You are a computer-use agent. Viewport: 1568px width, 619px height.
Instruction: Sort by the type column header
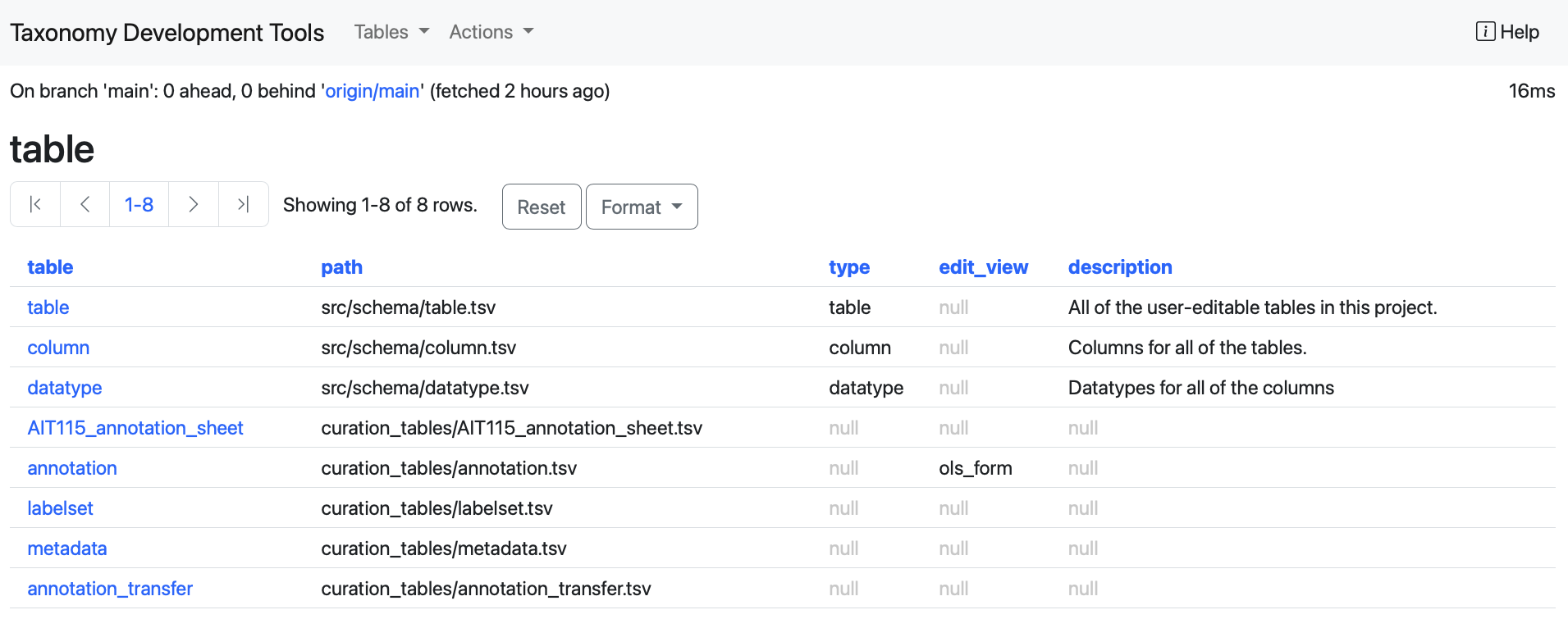[x=849, y=267]
